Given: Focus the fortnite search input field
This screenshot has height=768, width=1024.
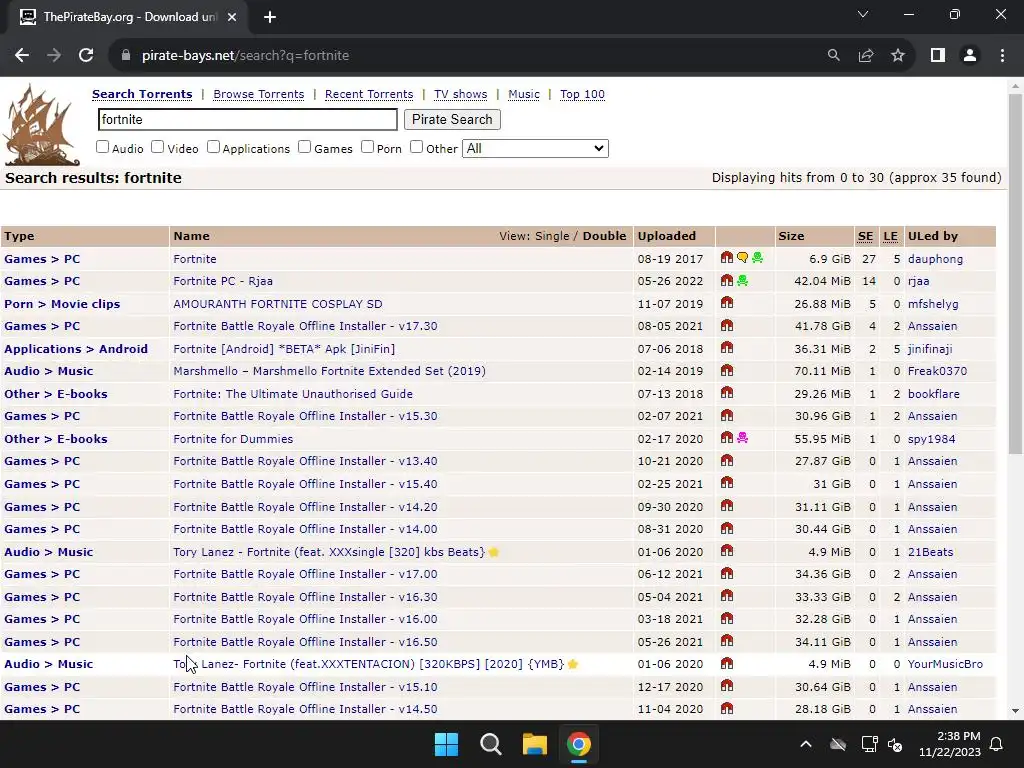Looking at the screenshot, I should (248, 120).
